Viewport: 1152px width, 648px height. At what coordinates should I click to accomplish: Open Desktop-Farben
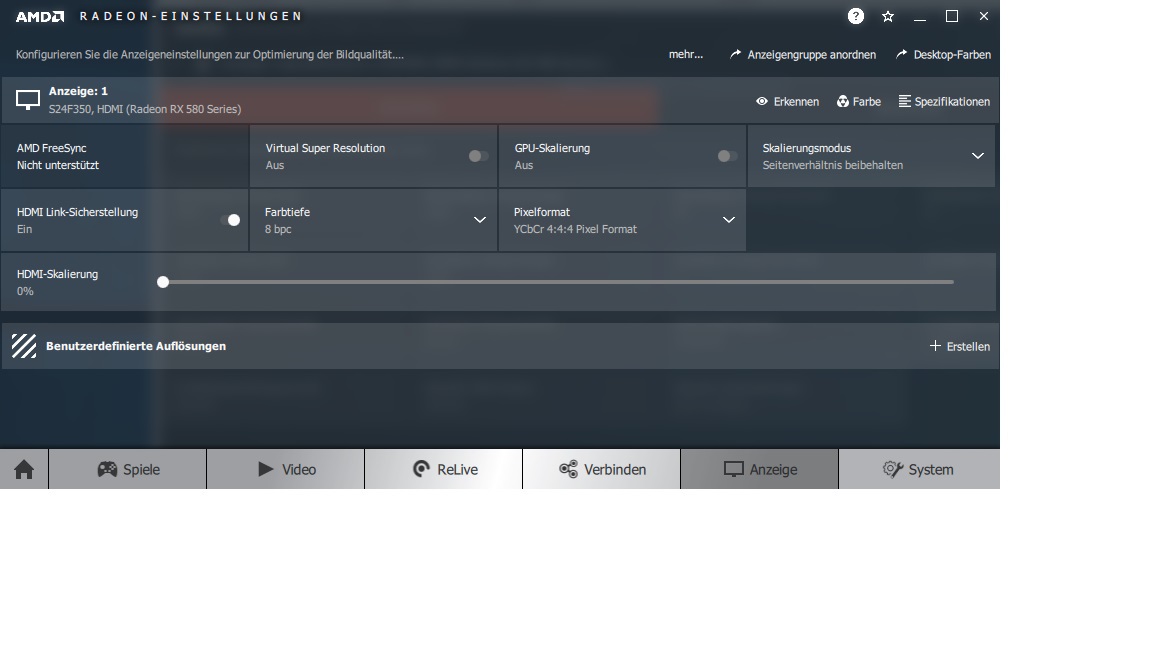952,54
